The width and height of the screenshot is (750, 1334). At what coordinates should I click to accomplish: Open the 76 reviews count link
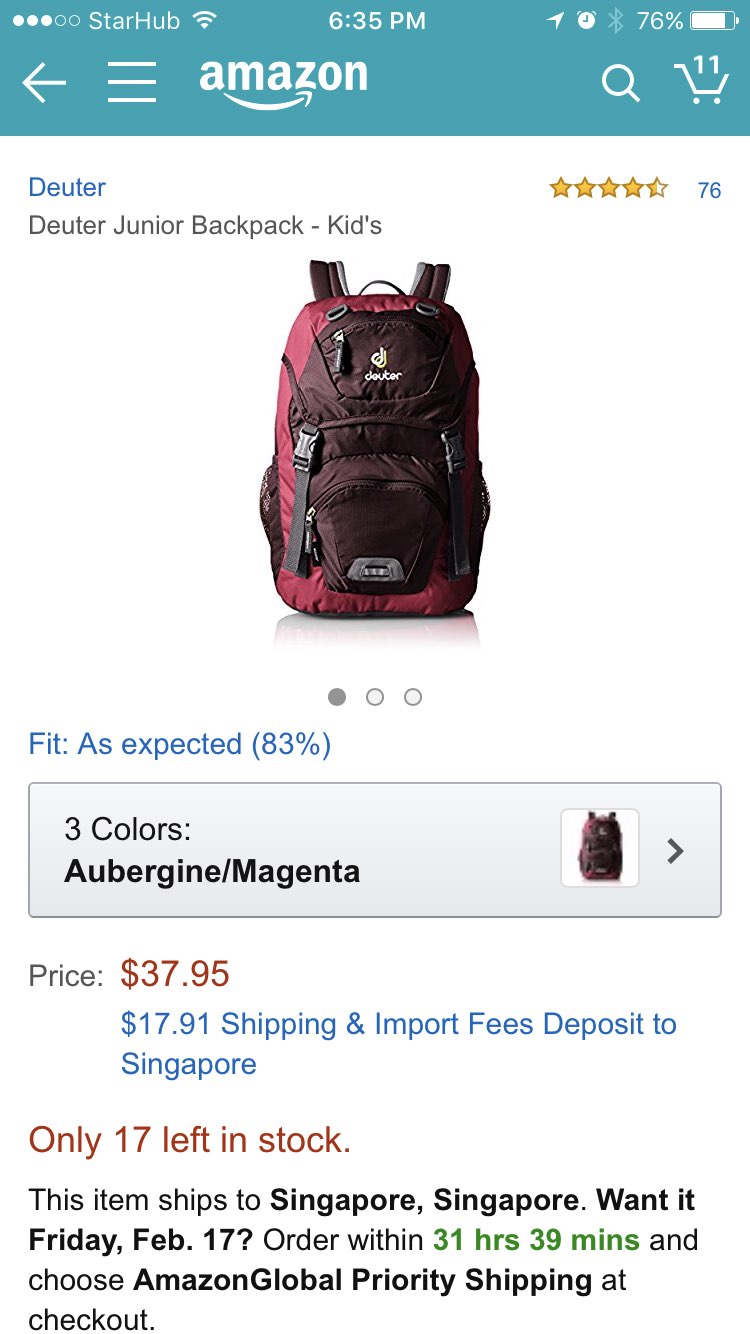[709, 190]
